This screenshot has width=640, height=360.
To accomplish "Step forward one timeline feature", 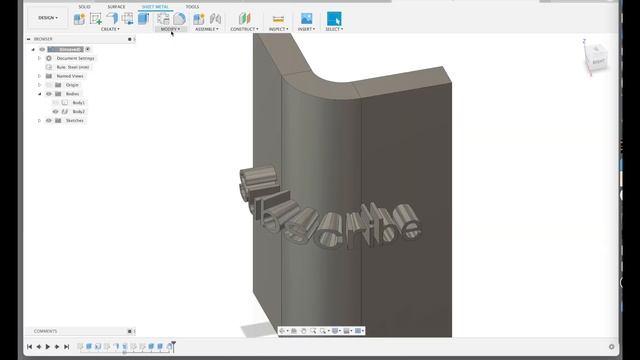I will [x=57, y=347].
